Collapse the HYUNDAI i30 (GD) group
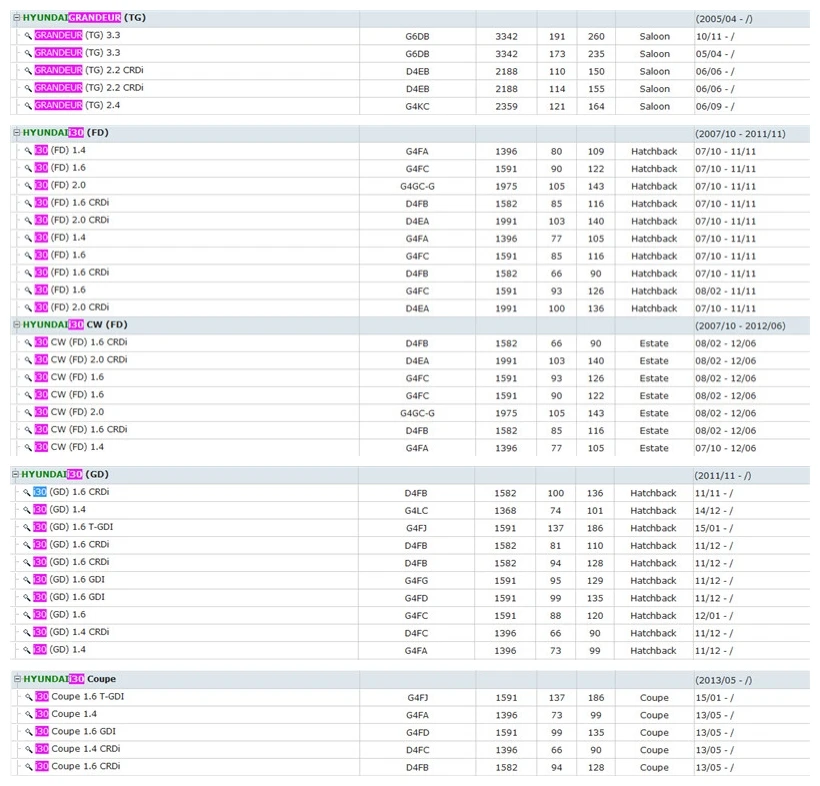 pos(15,474)
